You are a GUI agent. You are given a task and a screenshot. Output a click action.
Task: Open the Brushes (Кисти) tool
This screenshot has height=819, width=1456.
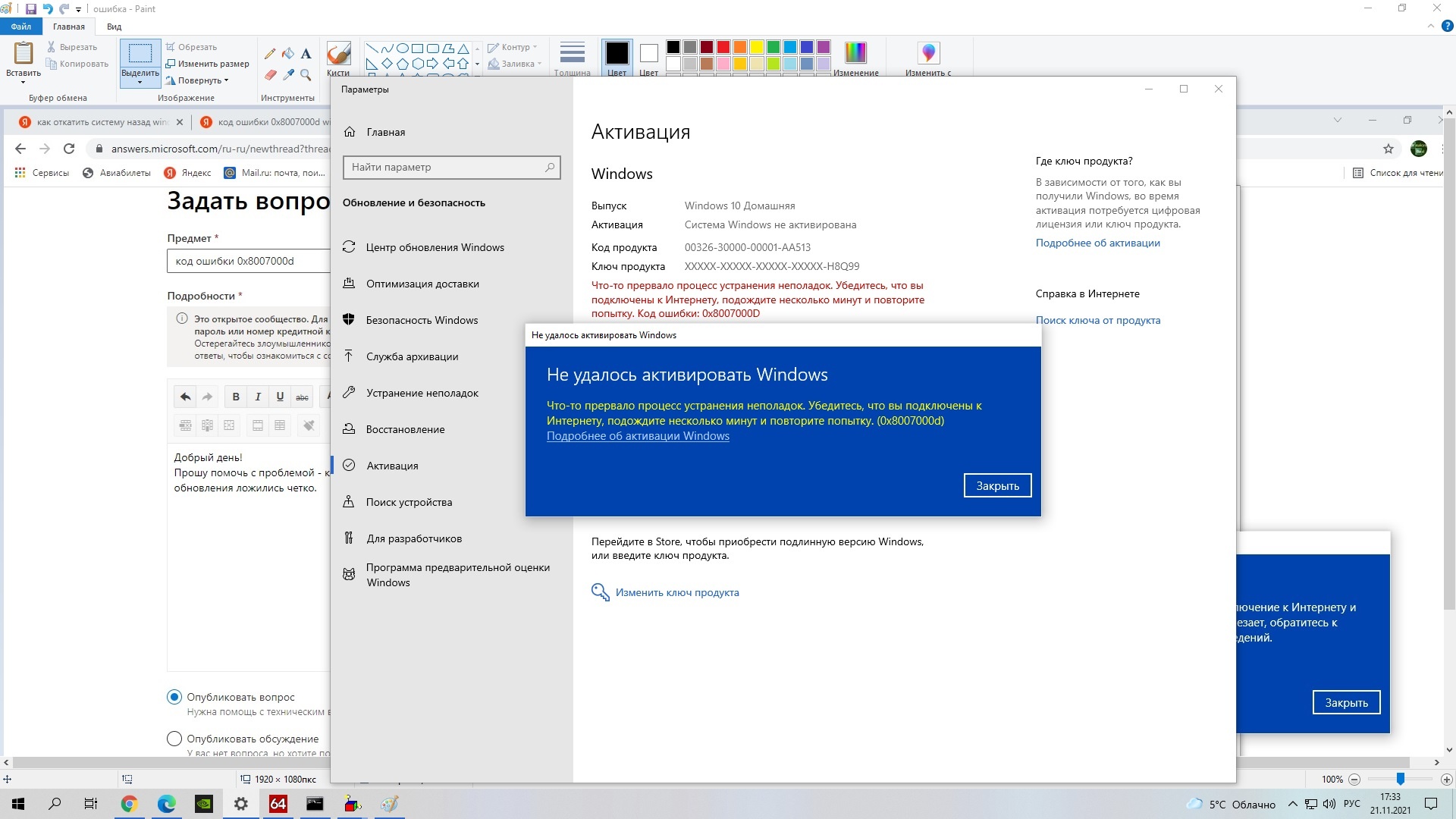[338, 58]
